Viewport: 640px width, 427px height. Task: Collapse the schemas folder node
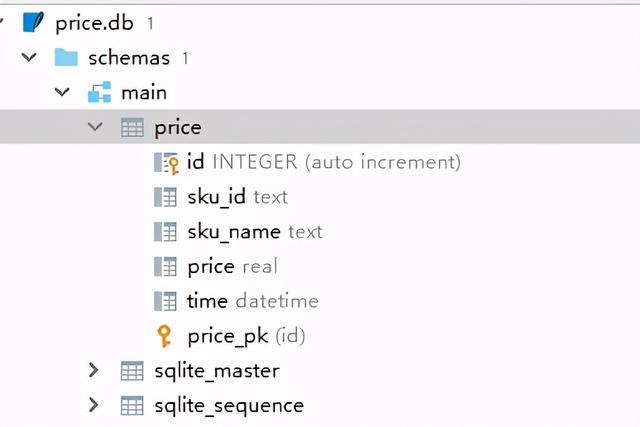click(x=29, y=57)
